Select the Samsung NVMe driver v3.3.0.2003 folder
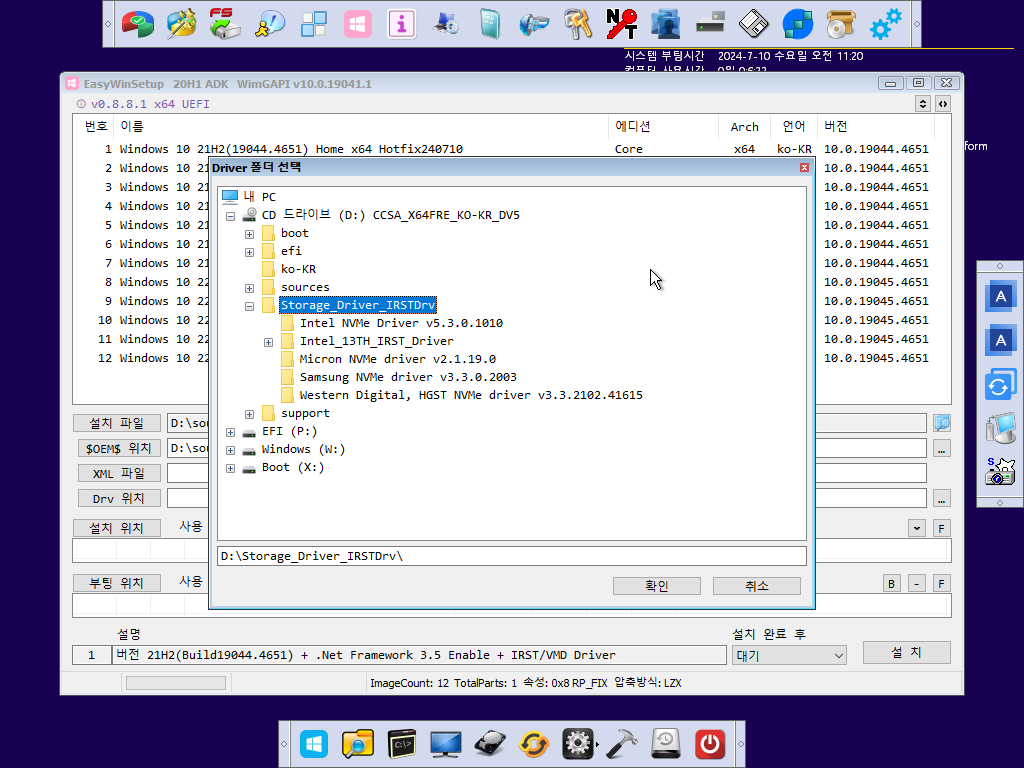This screenshot has height=768, width=1024. (x=408, y=377)
